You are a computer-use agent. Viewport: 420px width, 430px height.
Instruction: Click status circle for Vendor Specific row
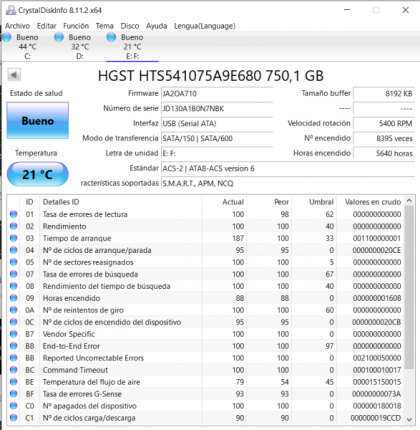(x=14, y=334)
